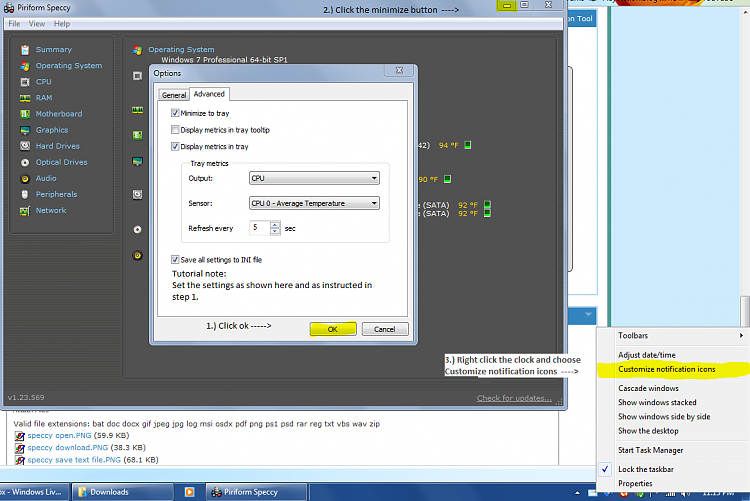Screen dimensions: 750x501
Task: Show hidden tray icons with the taskbar arrow
Action: tap(577, 492)
